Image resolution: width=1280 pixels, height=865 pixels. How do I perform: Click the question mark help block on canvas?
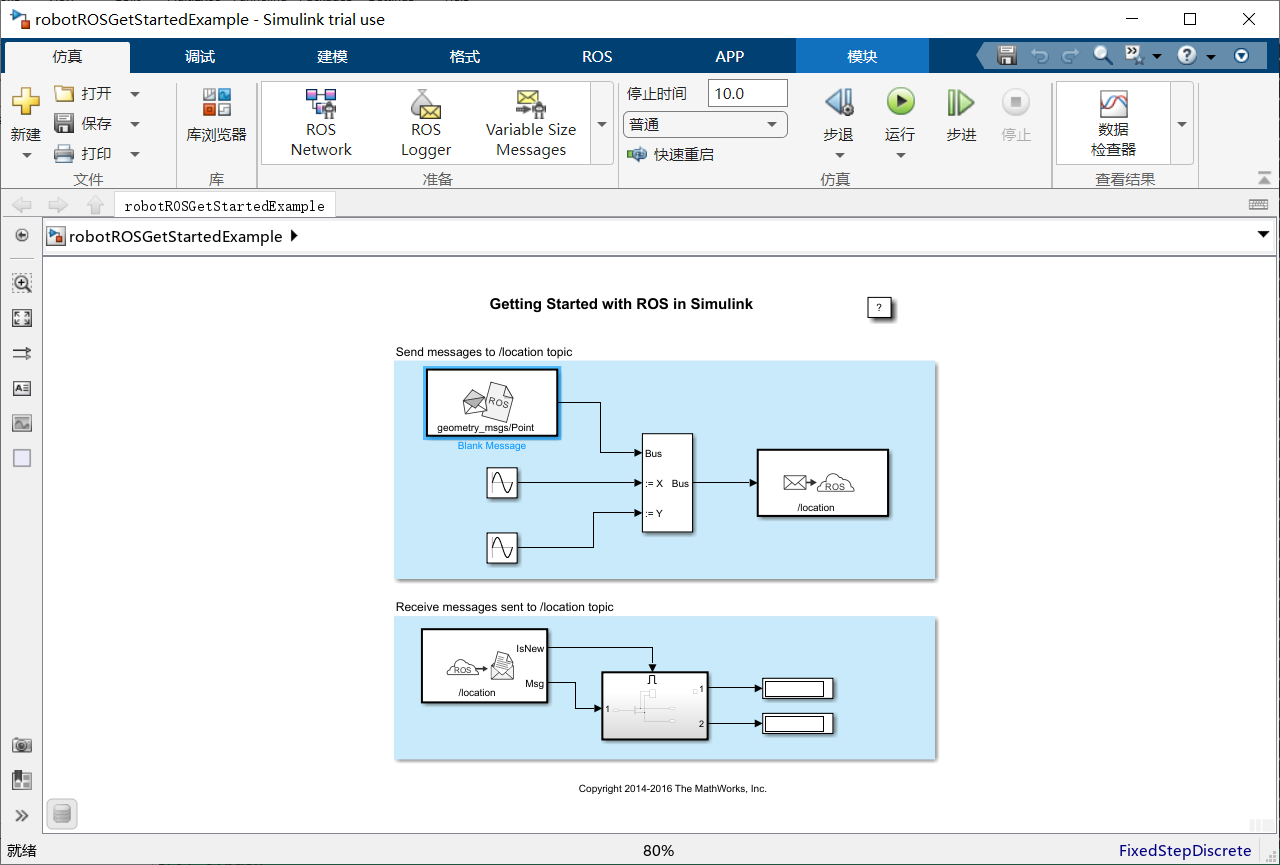[879, 308]
